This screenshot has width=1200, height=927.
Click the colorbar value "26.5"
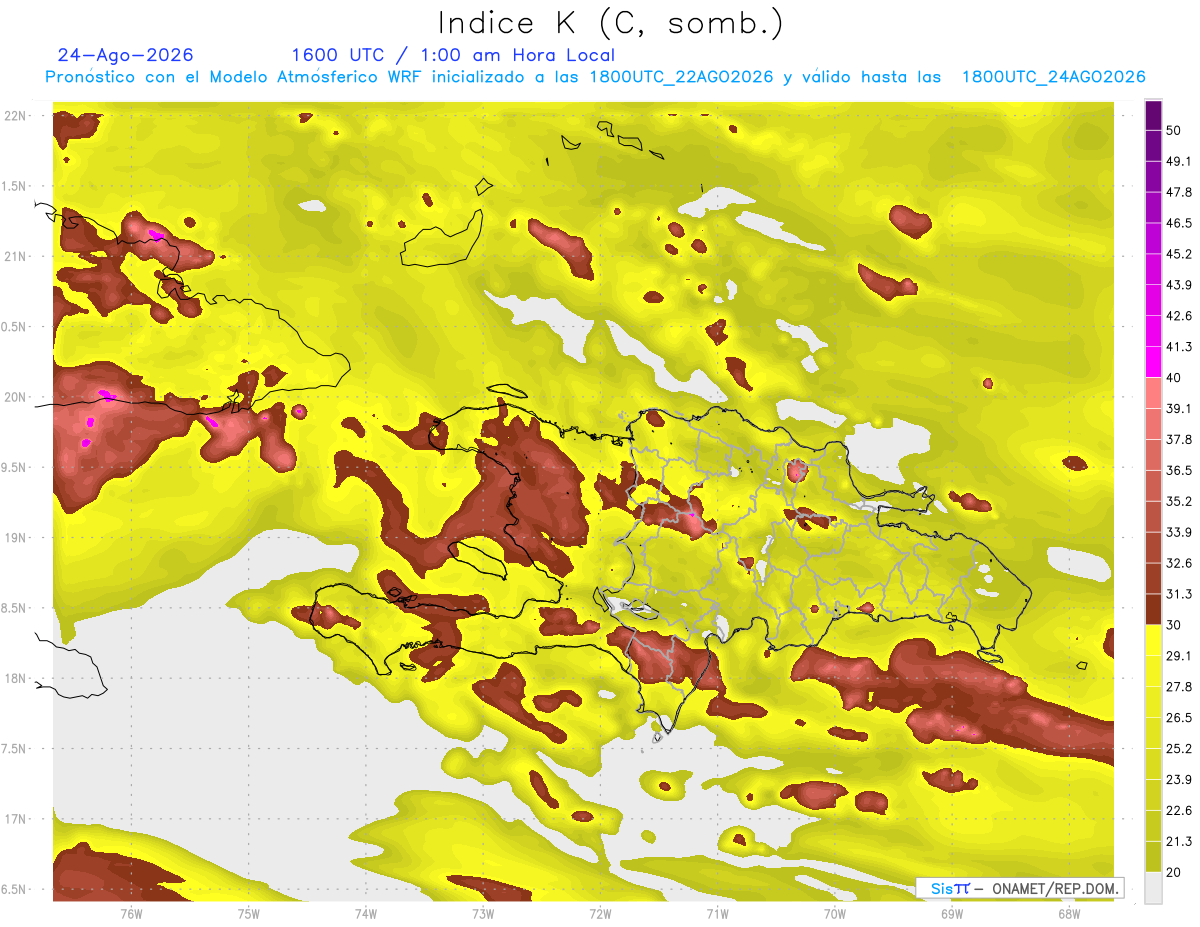tap(1178, 718)
